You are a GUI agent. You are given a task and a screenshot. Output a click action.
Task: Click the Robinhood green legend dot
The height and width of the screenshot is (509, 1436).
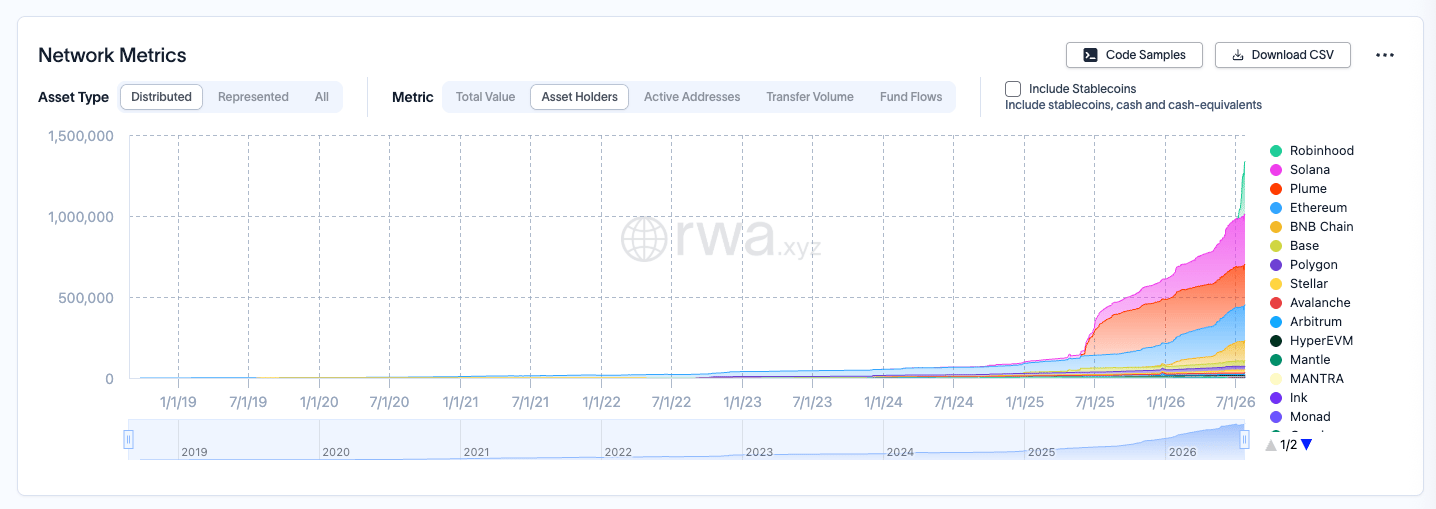click(1276, 151)
